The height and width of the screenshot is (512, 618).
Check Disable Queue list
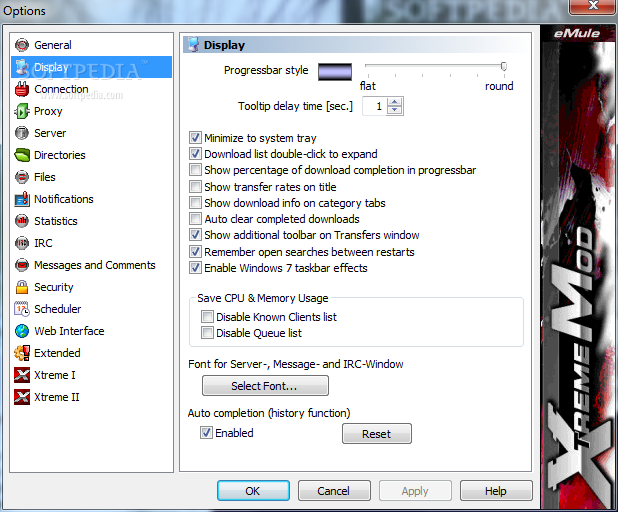(207, 333)
